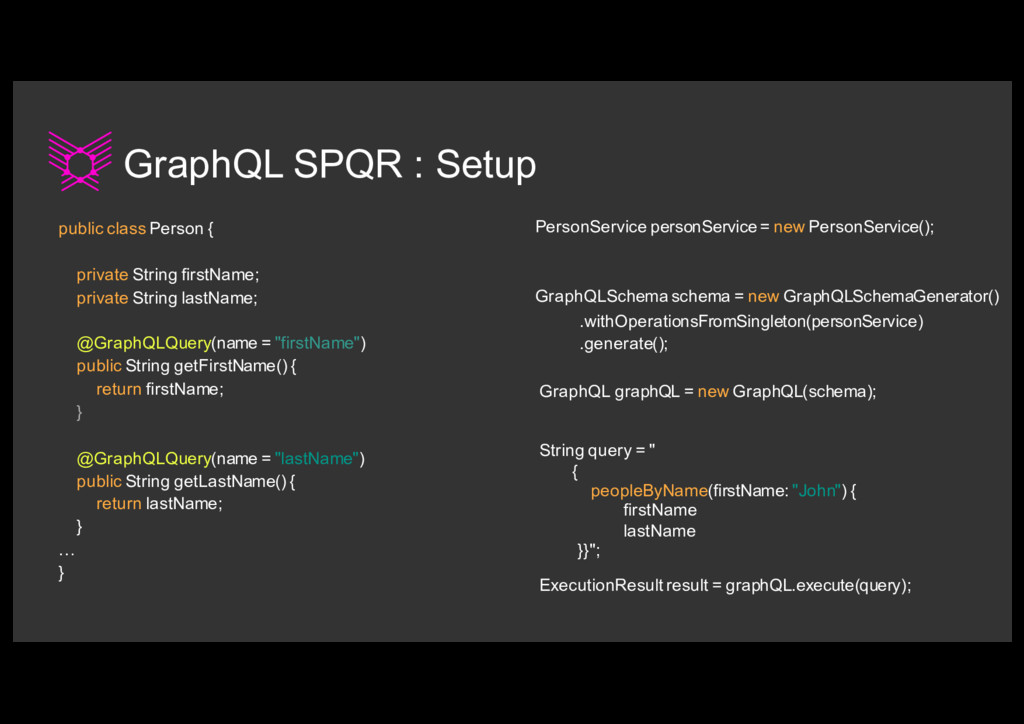This screenshot has height=724, width=1024.
Task: Click "PersonService personService = new PersonService();" line
Action: click(x=735, y=227)
